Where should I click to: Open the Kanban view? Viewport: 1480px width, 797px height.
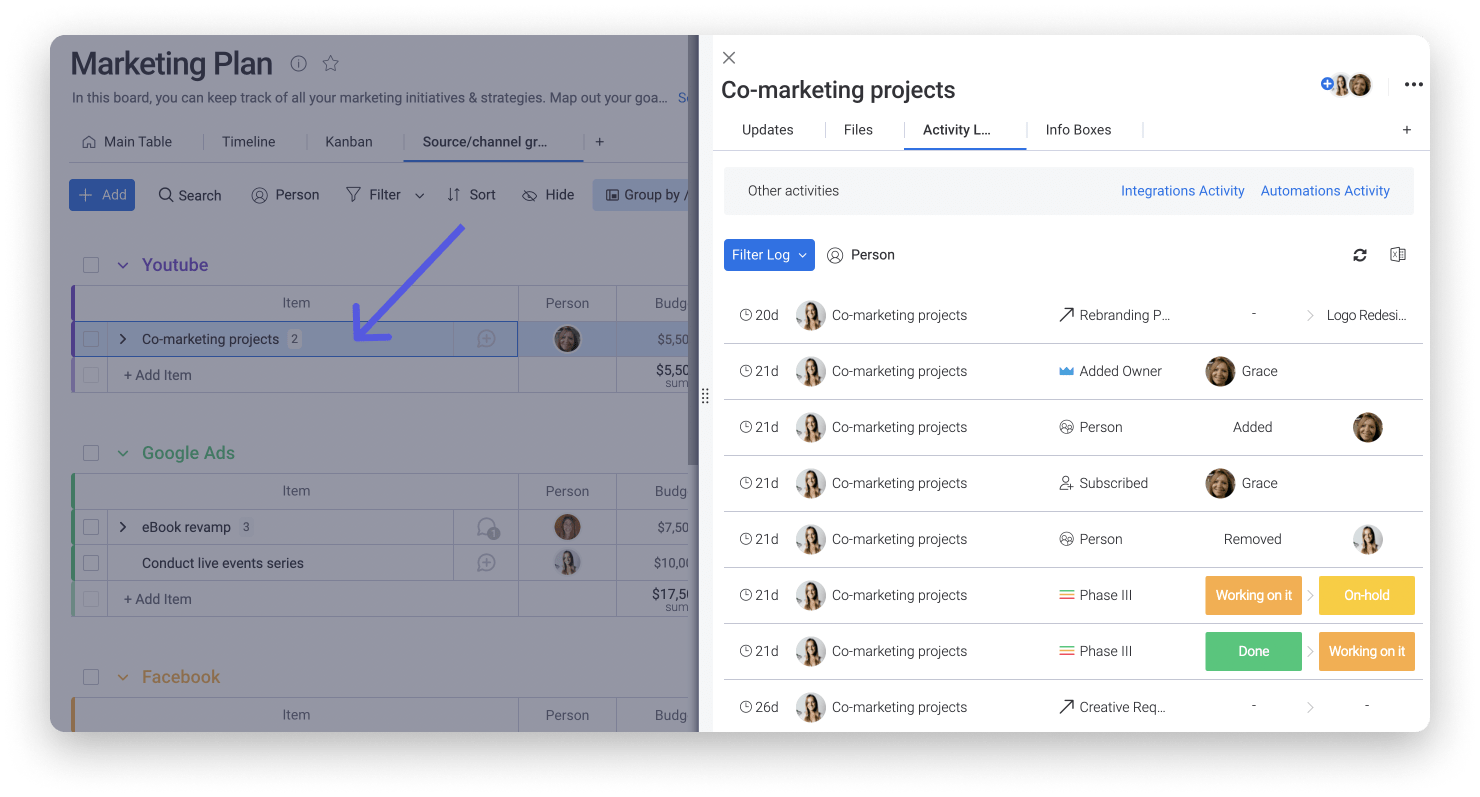349,141
